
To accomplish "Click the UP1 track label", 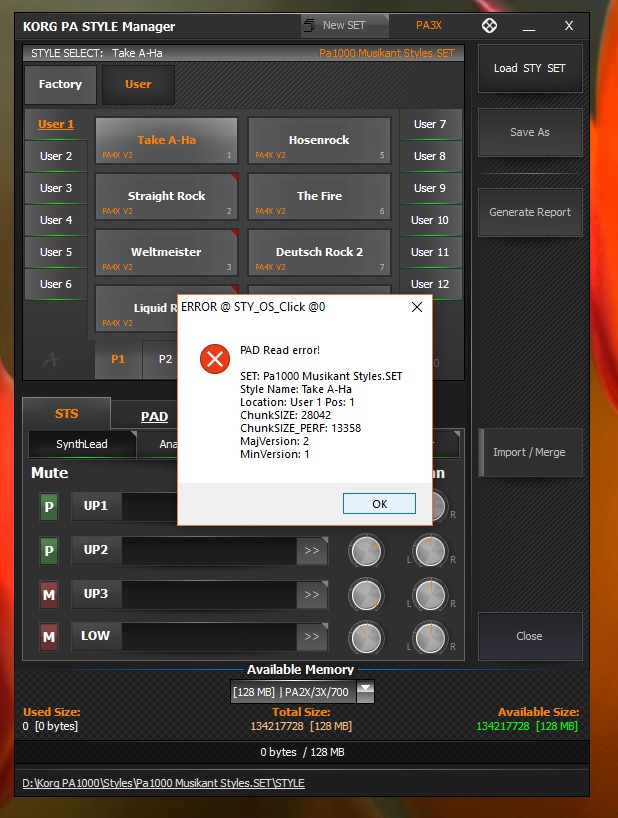I will tap(96, 506).
